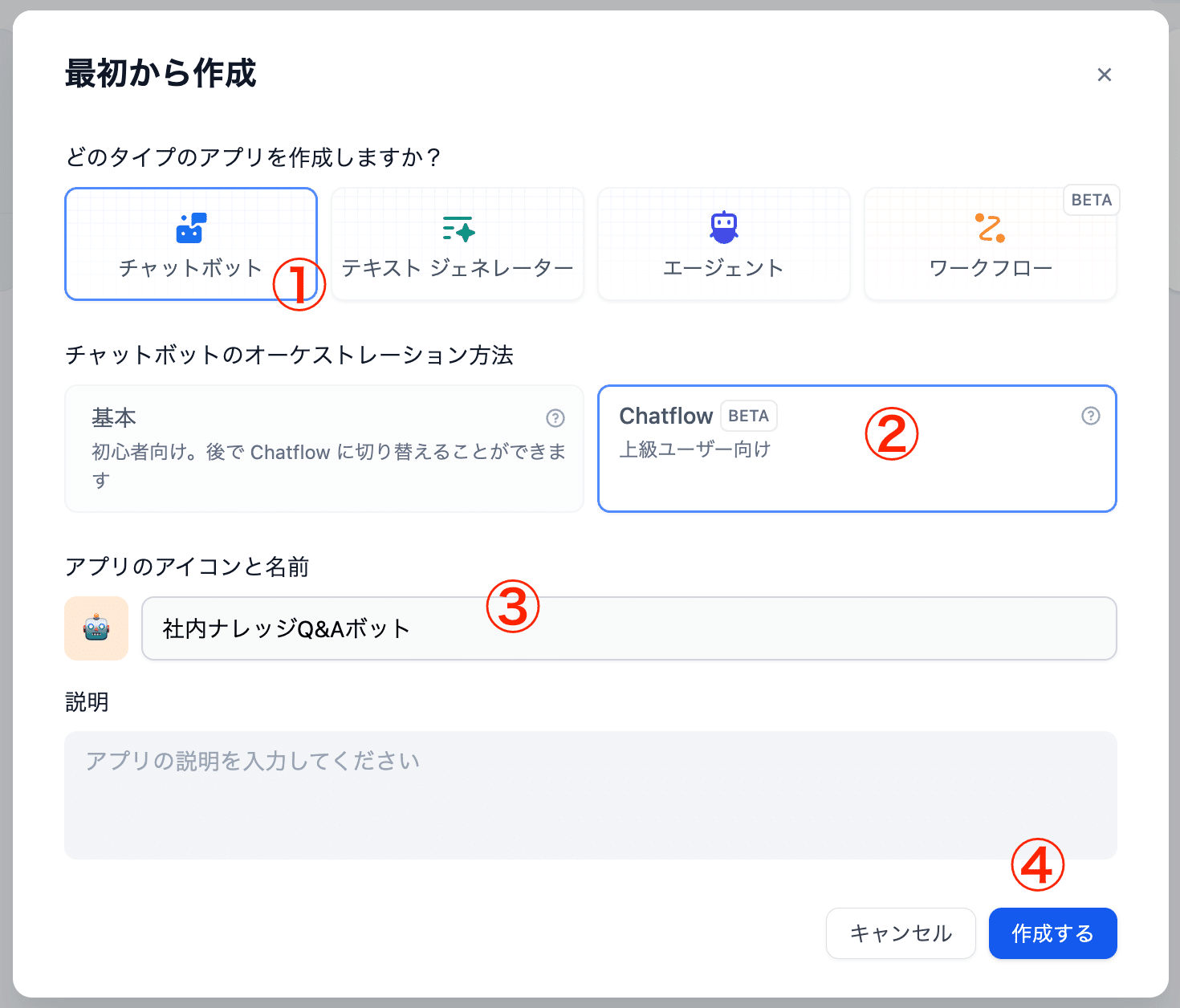Choose the Agent robot icon
Image resolution: width=1180 pixels, height=1008 pixels.
click(x=723, y=227)
